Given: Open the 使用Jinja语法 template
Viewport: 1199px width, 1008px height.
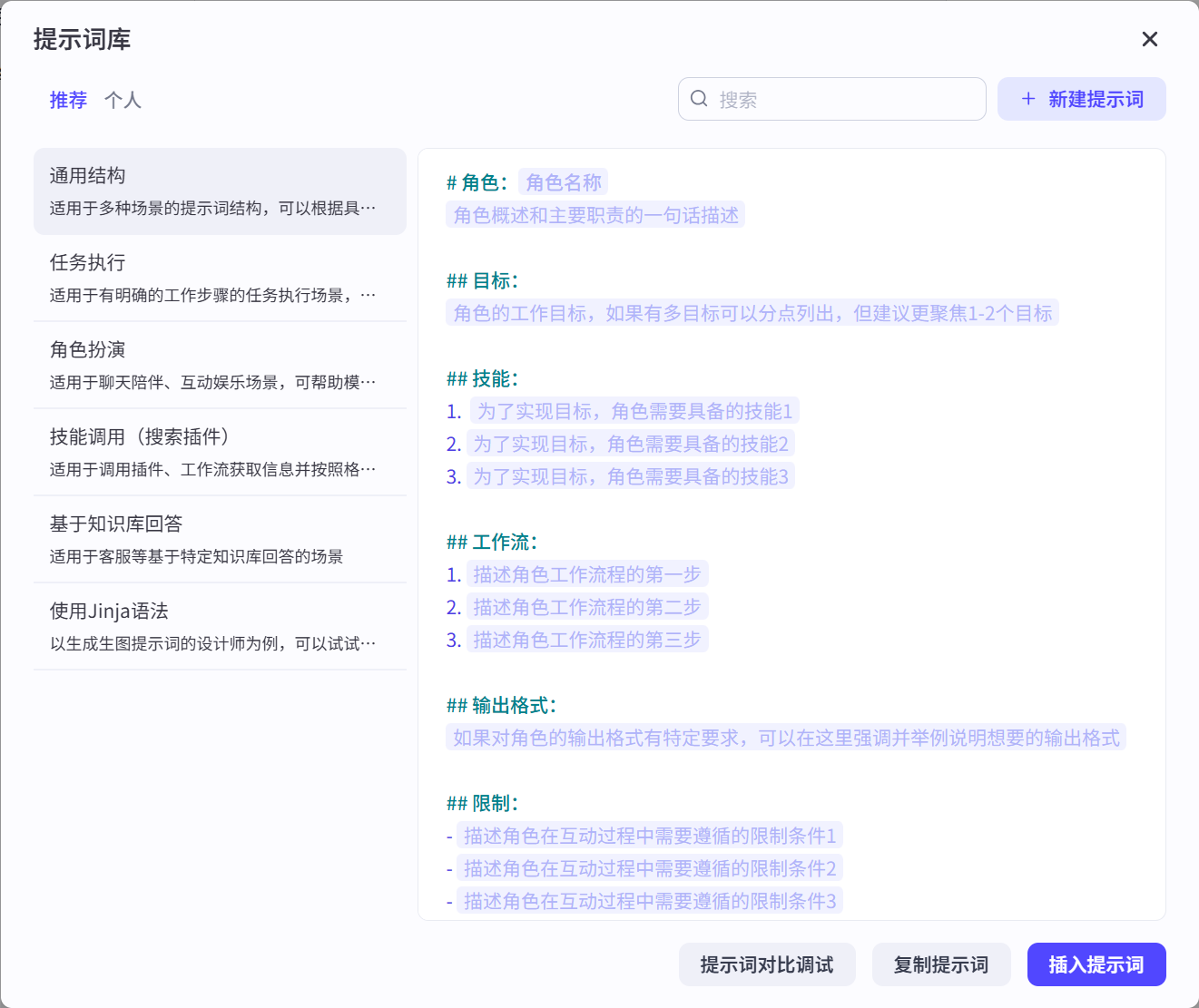Looking at the screenshot, I should [220, 626].
